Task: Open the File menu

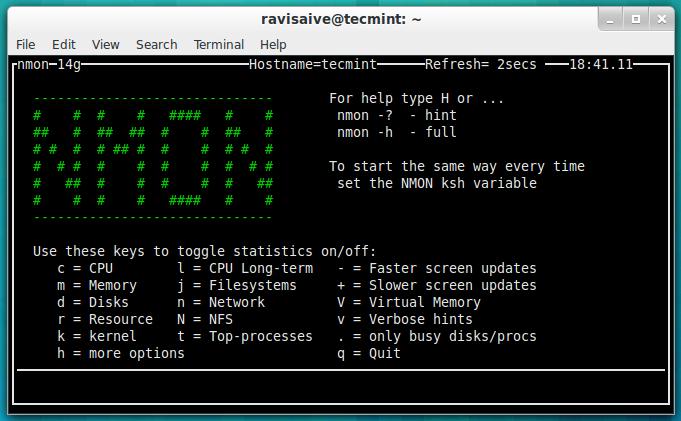Action: coord(25,44)
